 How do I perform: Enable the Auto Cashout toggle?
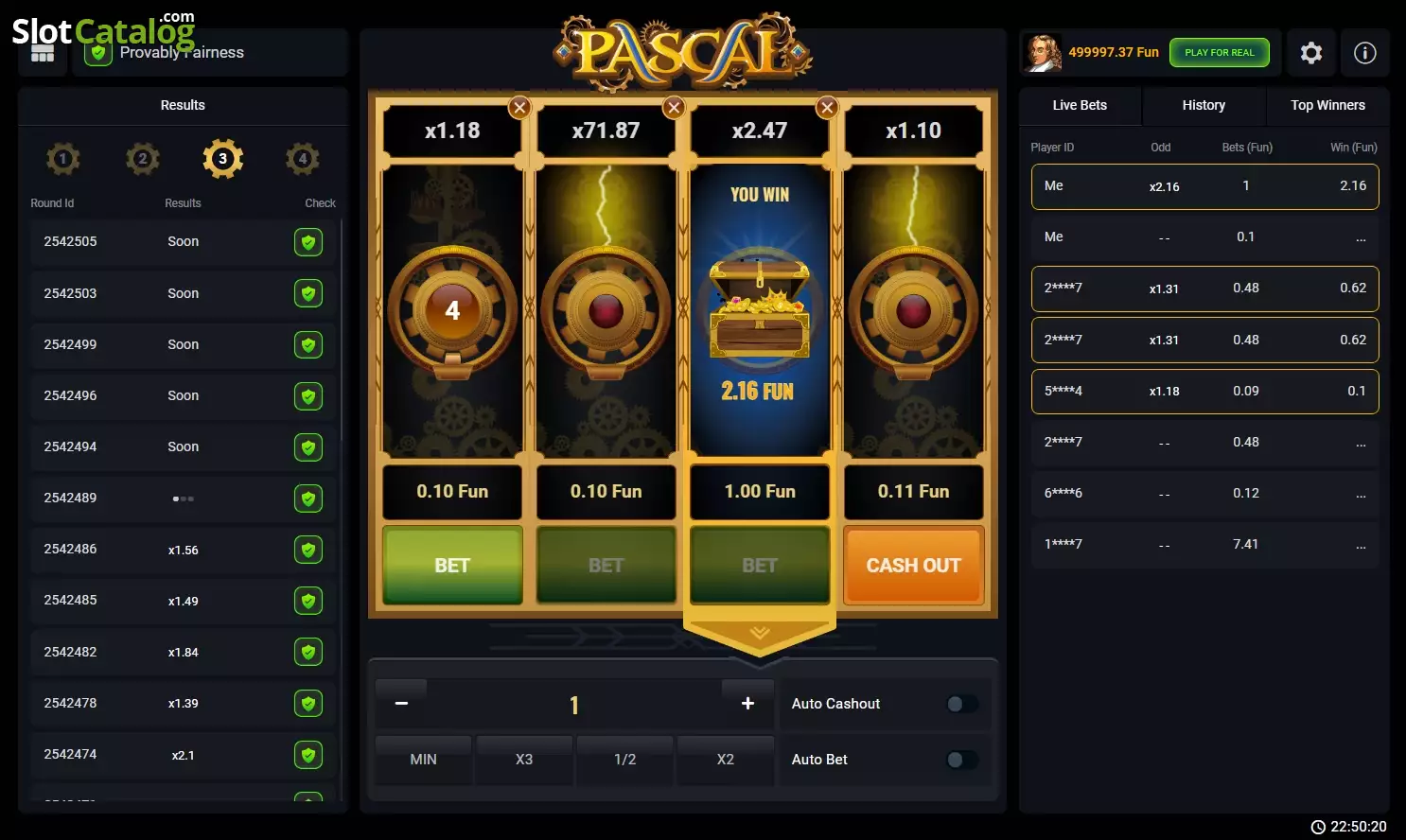962,704
